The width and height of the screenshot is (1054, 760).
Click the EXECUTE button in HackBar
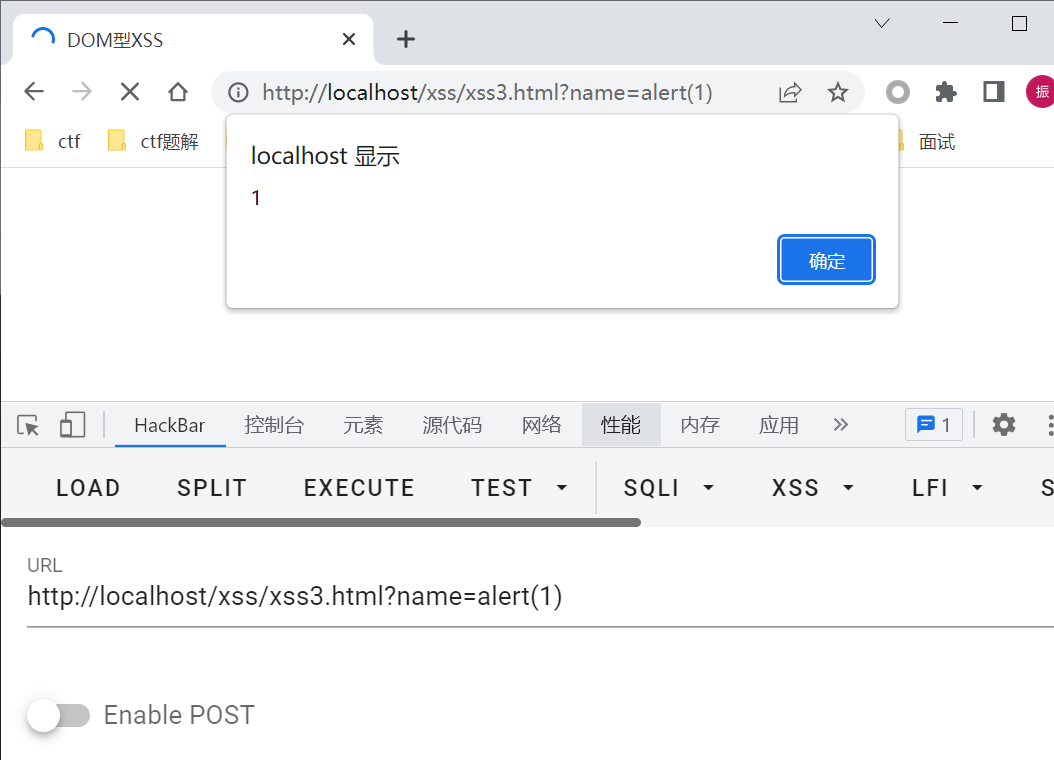(359, 488)
